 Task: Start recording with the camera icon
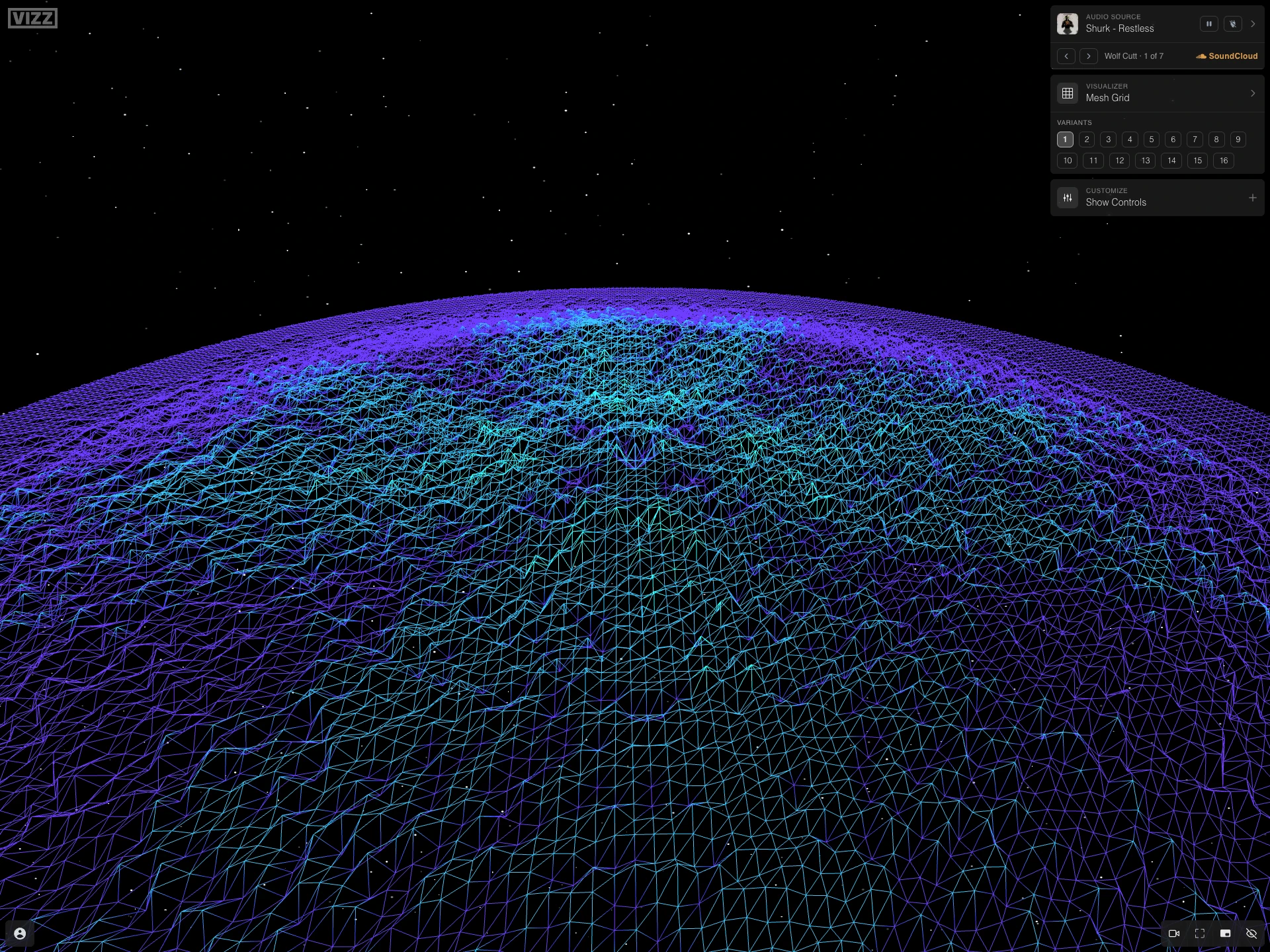(1174, 933)
